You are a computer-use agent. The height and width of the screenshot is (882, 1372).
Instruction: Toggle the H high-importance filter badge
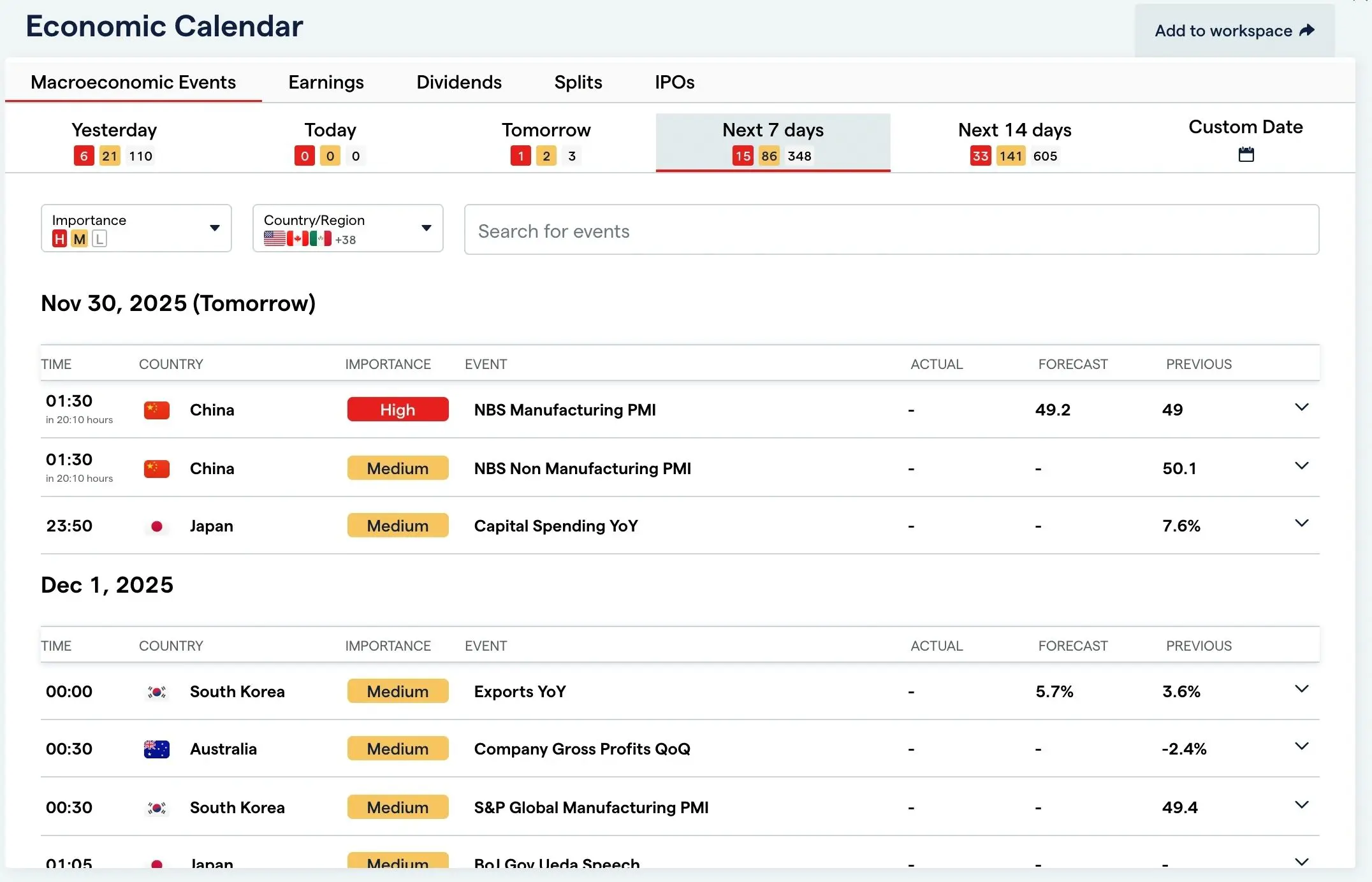[x=59, y=239]
